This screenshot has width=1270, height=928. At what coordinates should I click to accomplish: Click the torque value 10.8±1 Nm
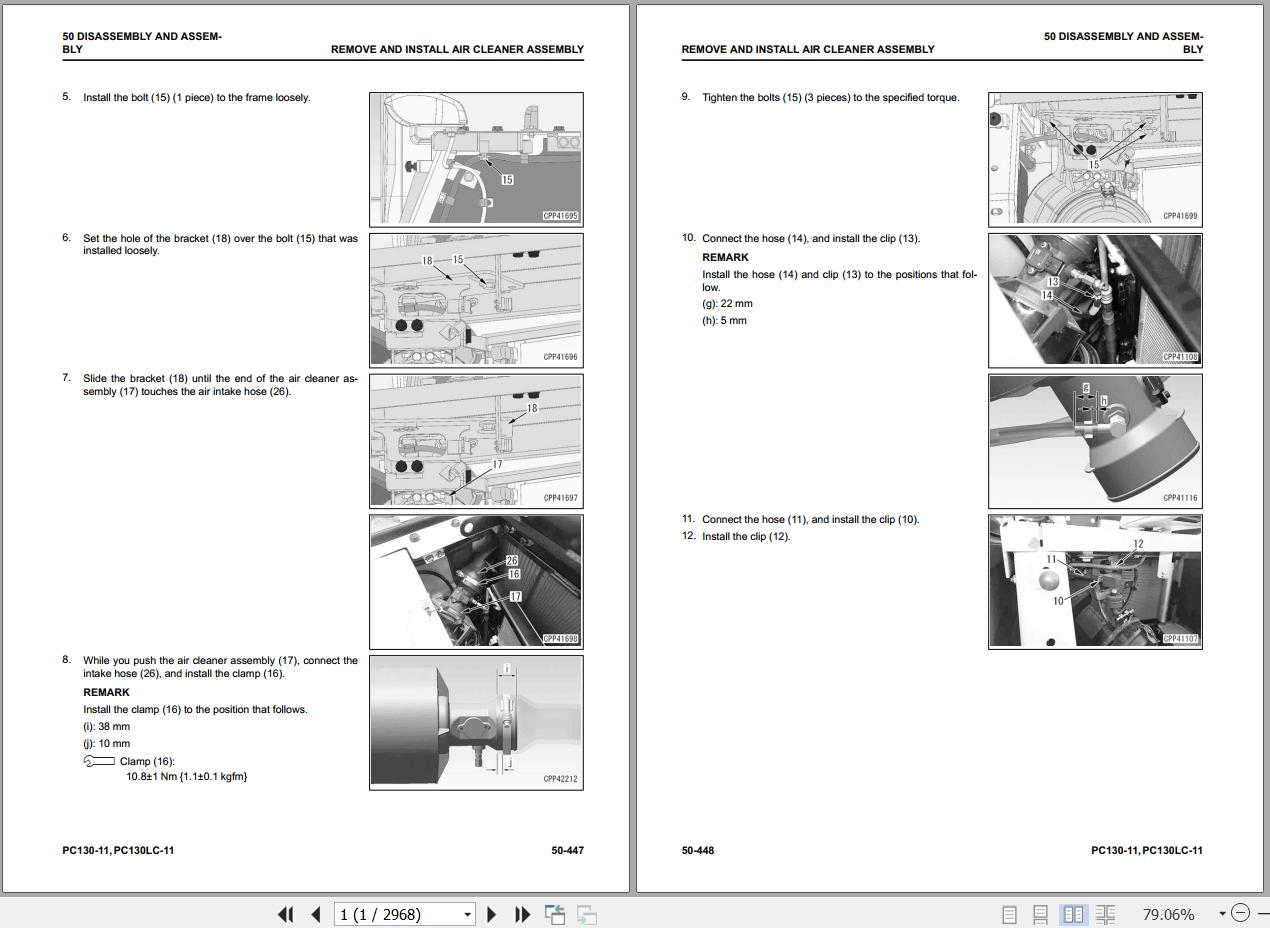[186, 776]
